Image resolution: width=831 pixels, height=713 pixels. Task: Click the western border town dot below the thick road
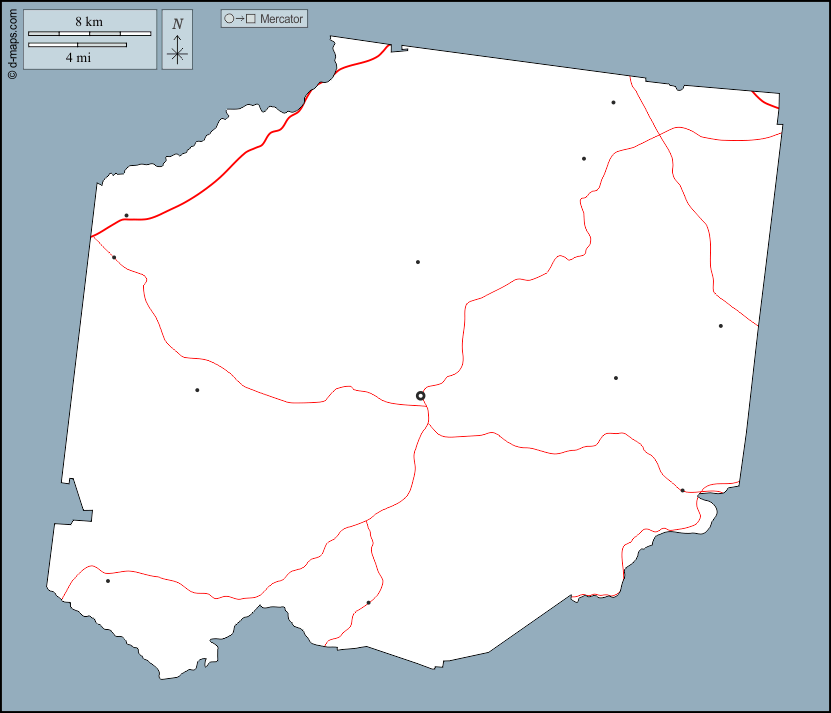pyautogui.click(x=114, y=257)
